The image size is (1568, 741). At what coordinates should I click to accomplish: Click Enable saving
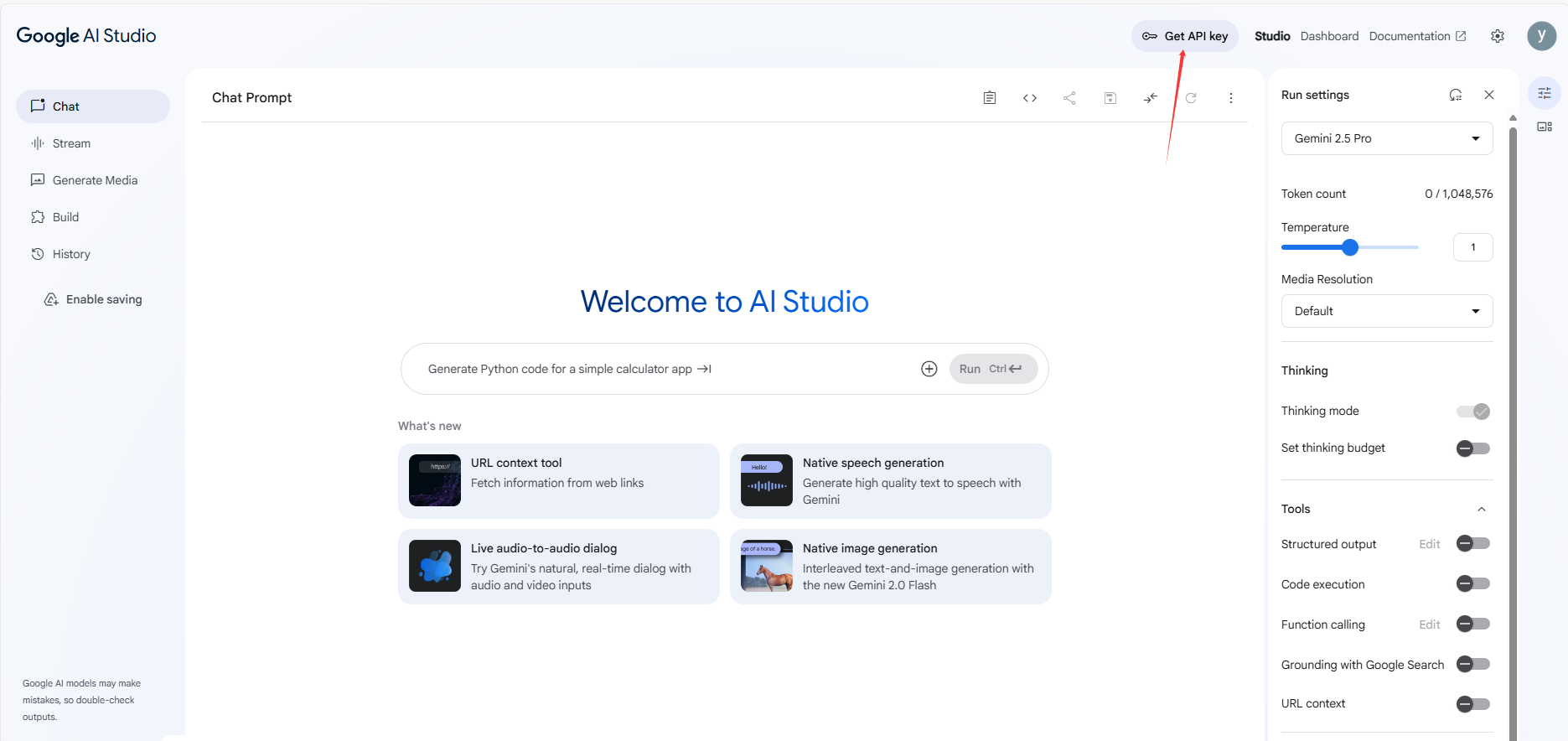point(93,299)
